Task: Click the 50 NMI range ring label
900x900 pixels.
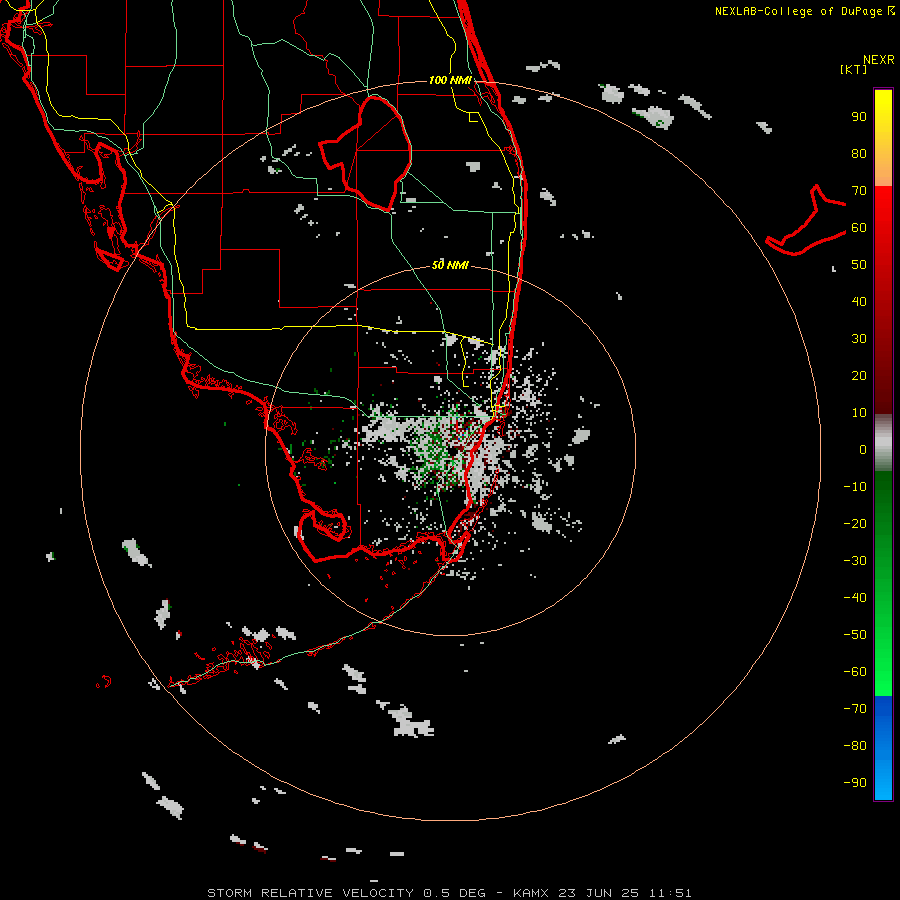Action: [x=450, y=265]
